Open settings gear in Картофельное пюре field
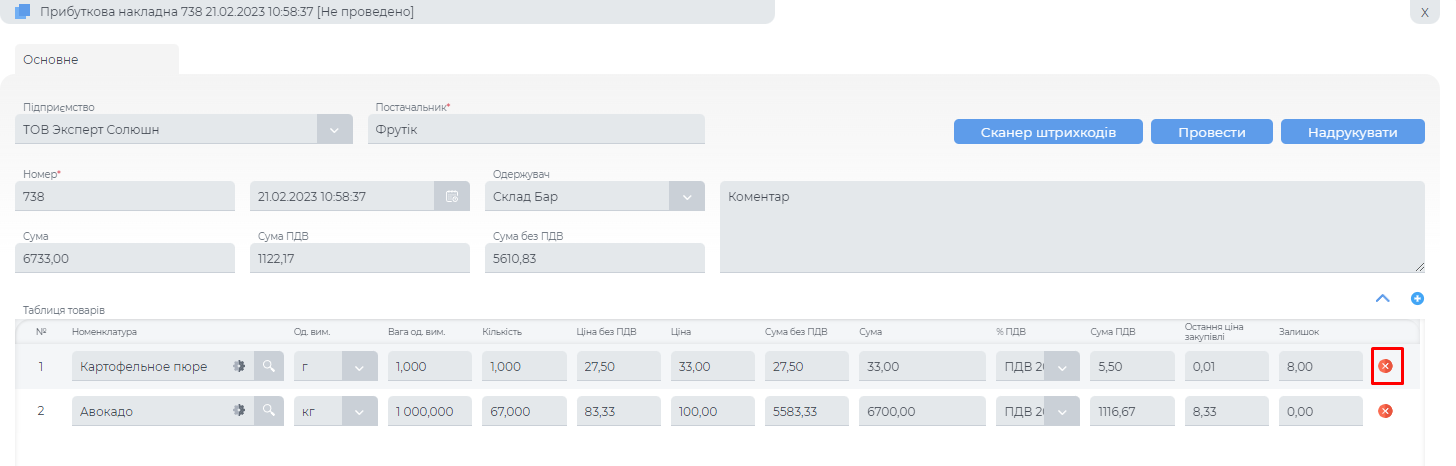The height and width of the screenshot is (466, 1456). [239, 367]
